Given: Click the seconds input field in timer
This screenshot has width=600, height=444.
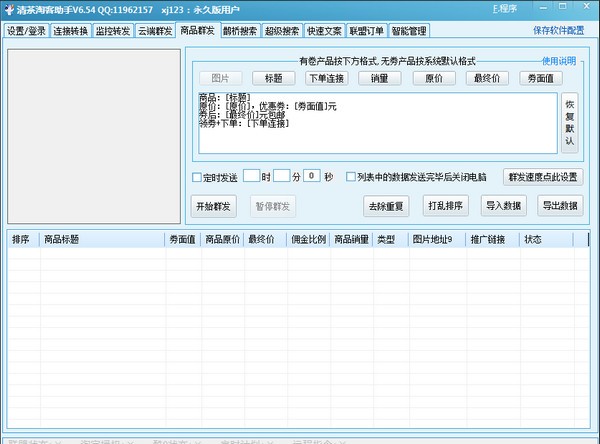Looking at the screenshot, I should [313, 177].
